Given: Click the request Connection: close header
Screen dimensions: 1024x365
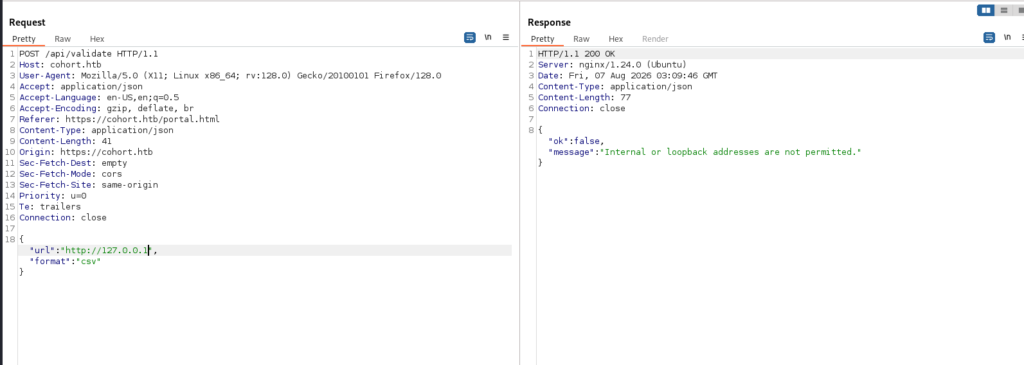Looking at the screenshot, I should click(x=63, y=217).
